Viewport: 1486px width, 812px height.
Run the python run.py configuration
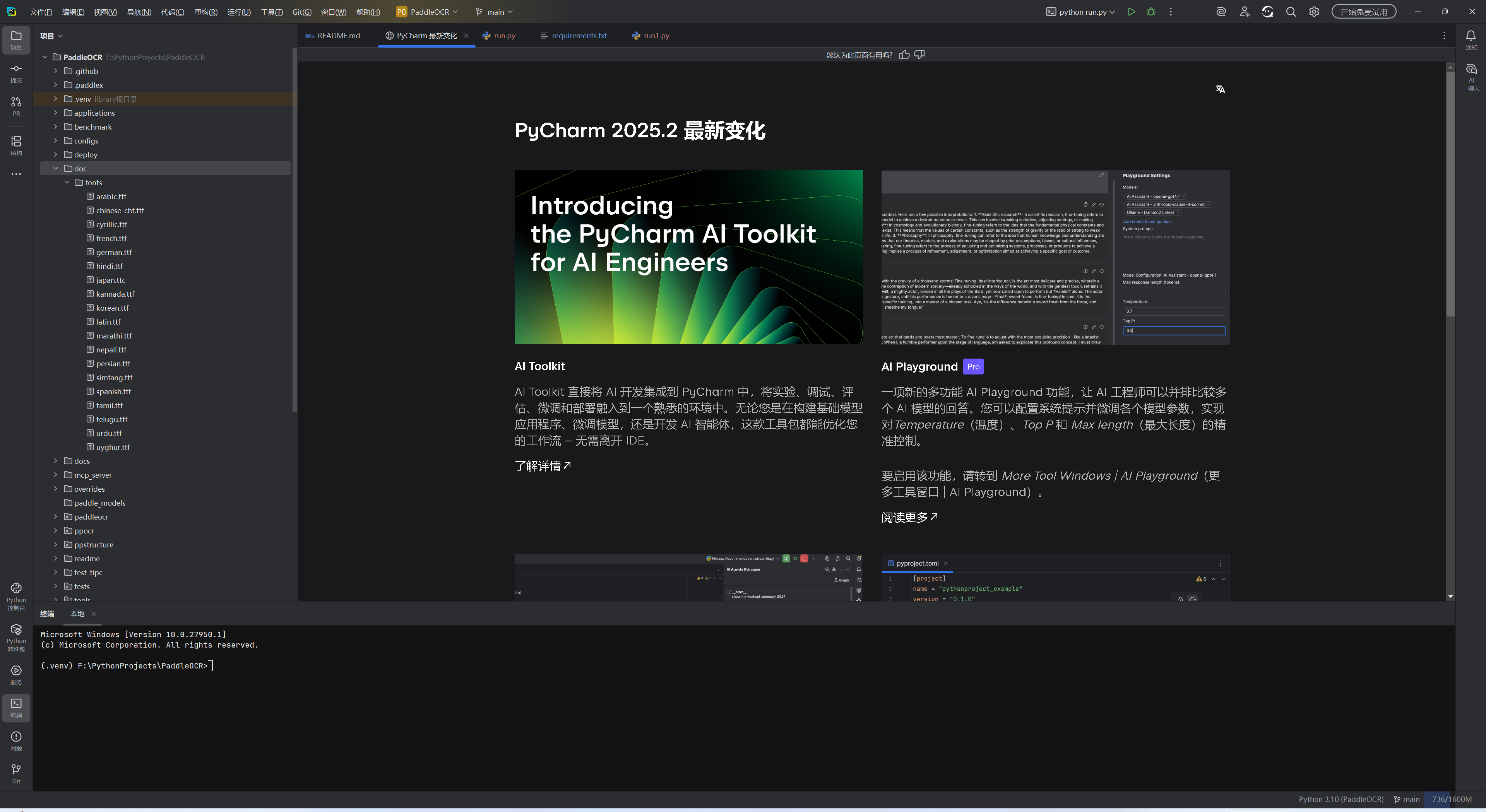point(1131,12)
